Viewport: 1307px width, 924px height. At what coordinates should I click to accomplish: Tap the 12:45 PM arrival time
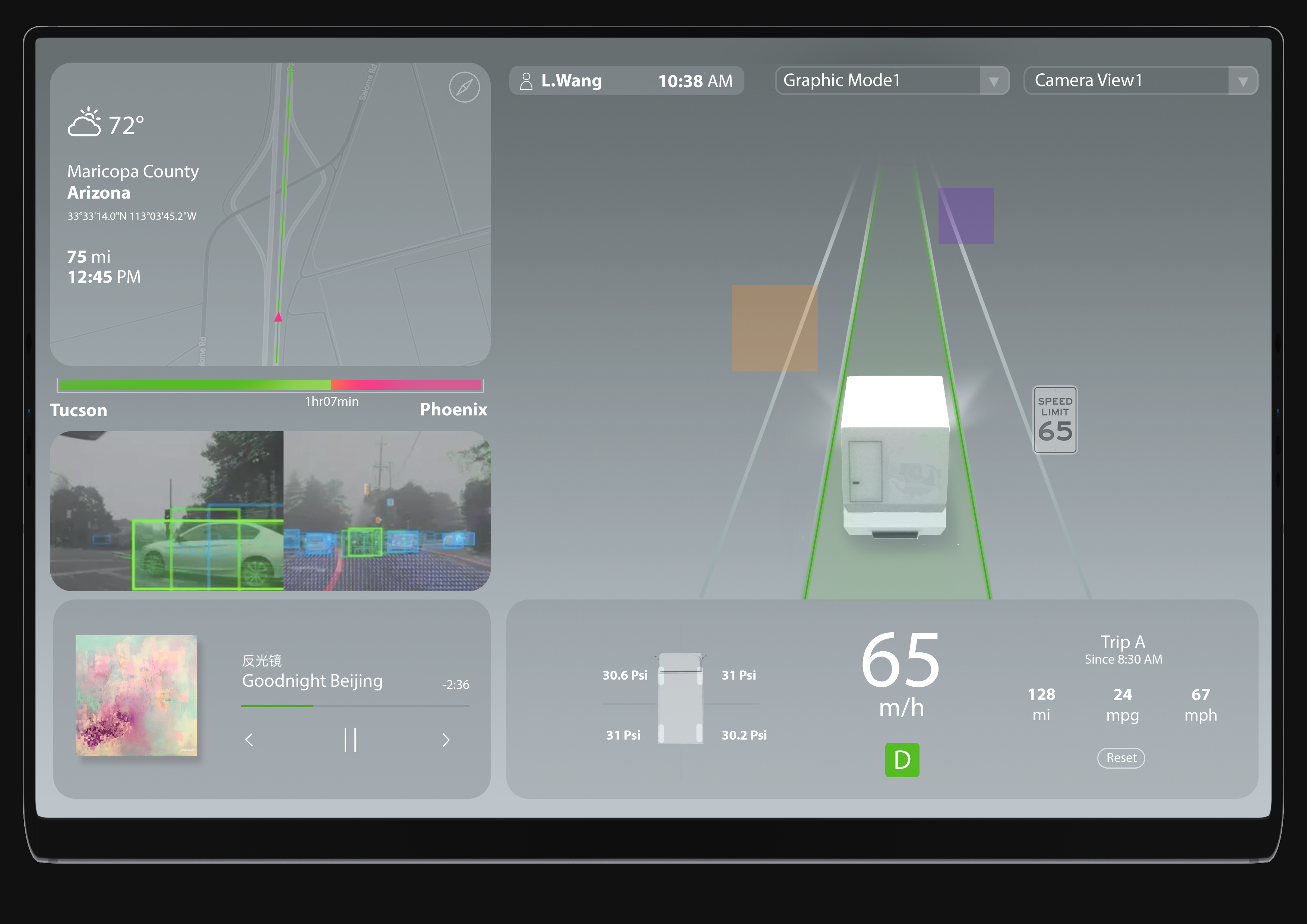pyautogui.click(x=104, y=277)
